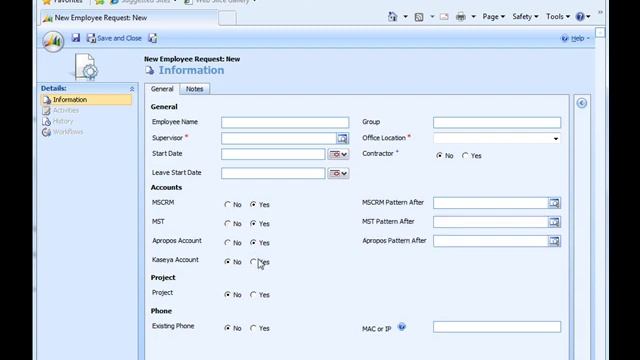Select Yes for Kaseya Account
Viewport: 640px width, 360px height.
coord(253,262)
